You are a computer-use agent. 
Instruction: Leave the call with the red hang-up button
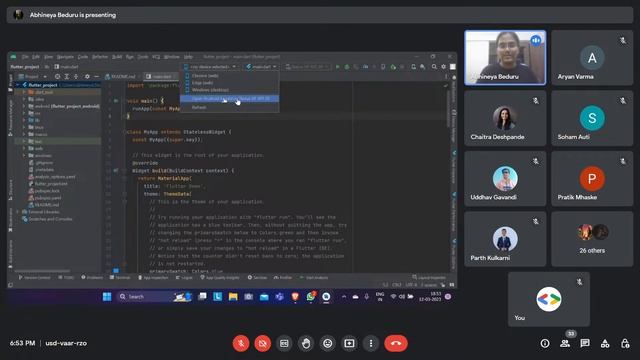(x=396, y=343)
